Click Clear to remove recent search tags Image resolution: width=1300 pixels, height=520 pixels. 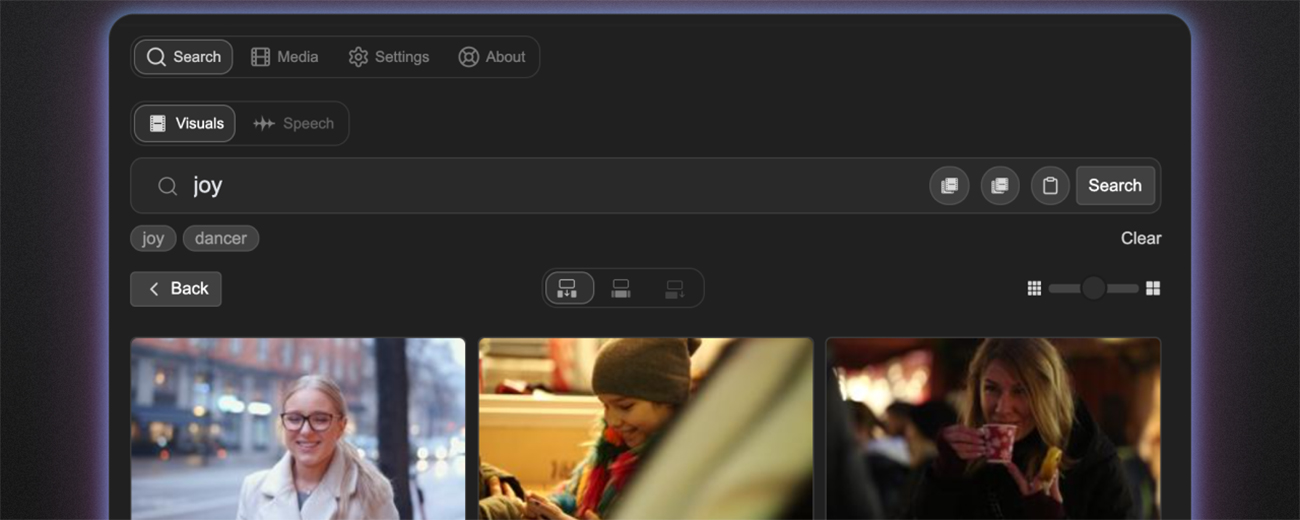point(1140,238)
